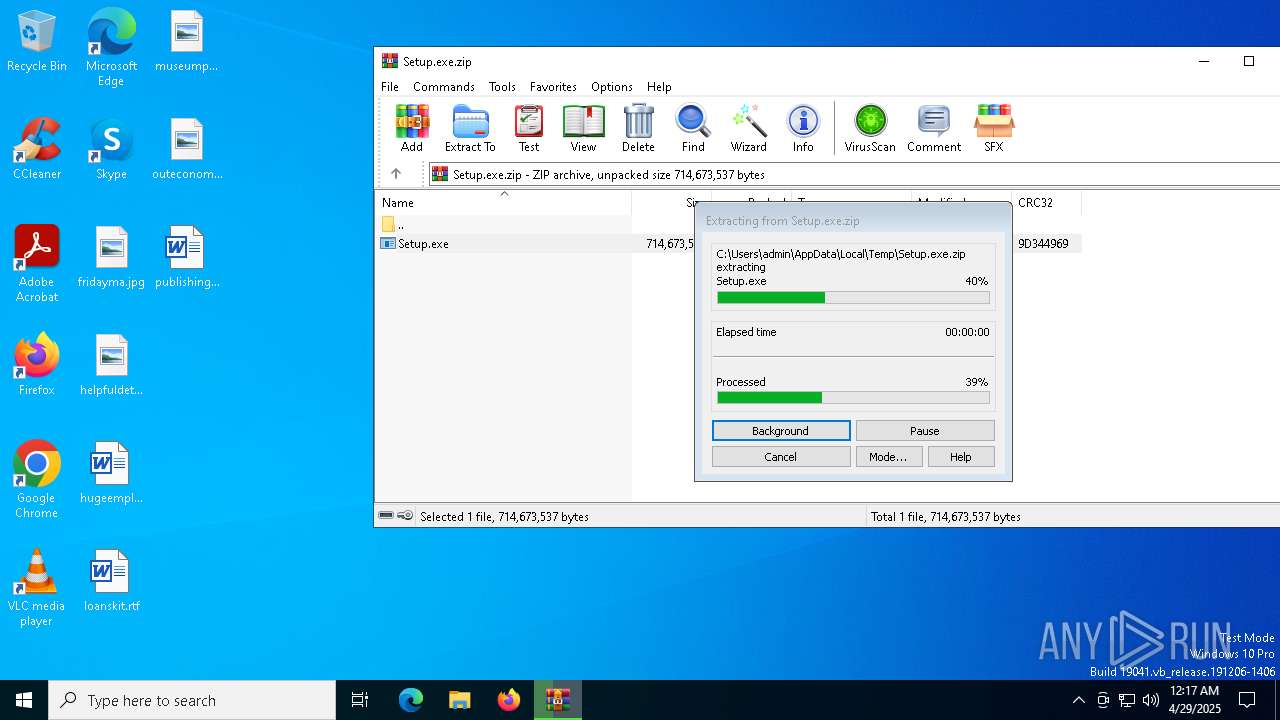
Task: Click the Setup.exe file progress bar
Action: 853,297
